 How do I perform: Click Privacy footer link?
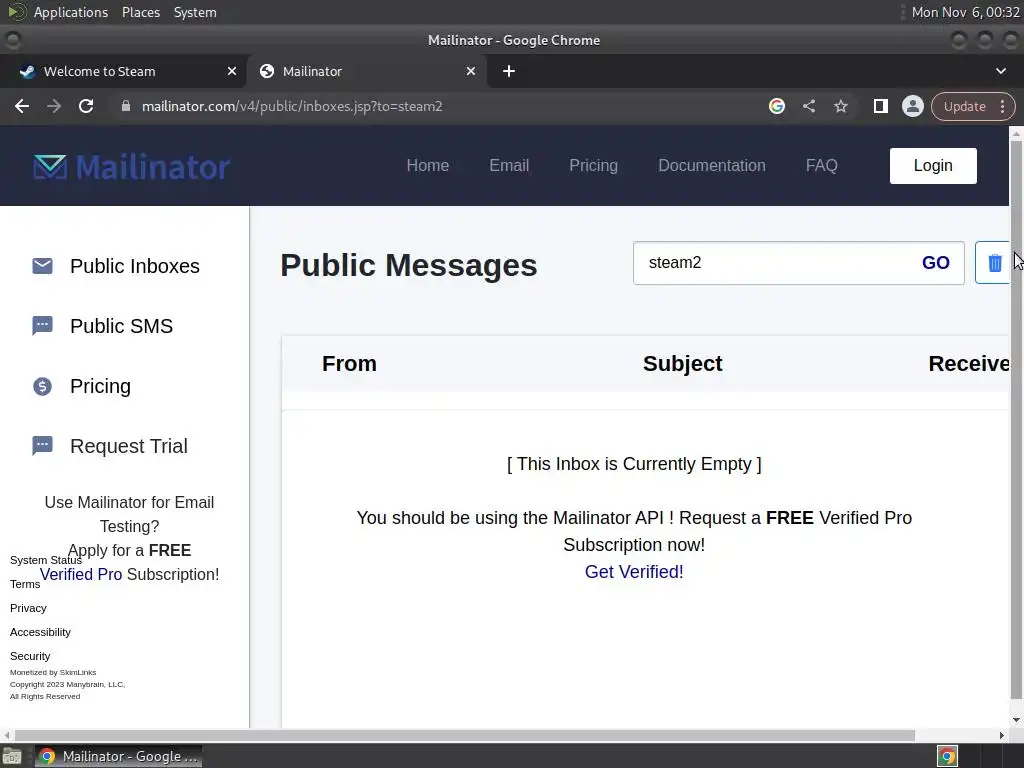(28, 608)
